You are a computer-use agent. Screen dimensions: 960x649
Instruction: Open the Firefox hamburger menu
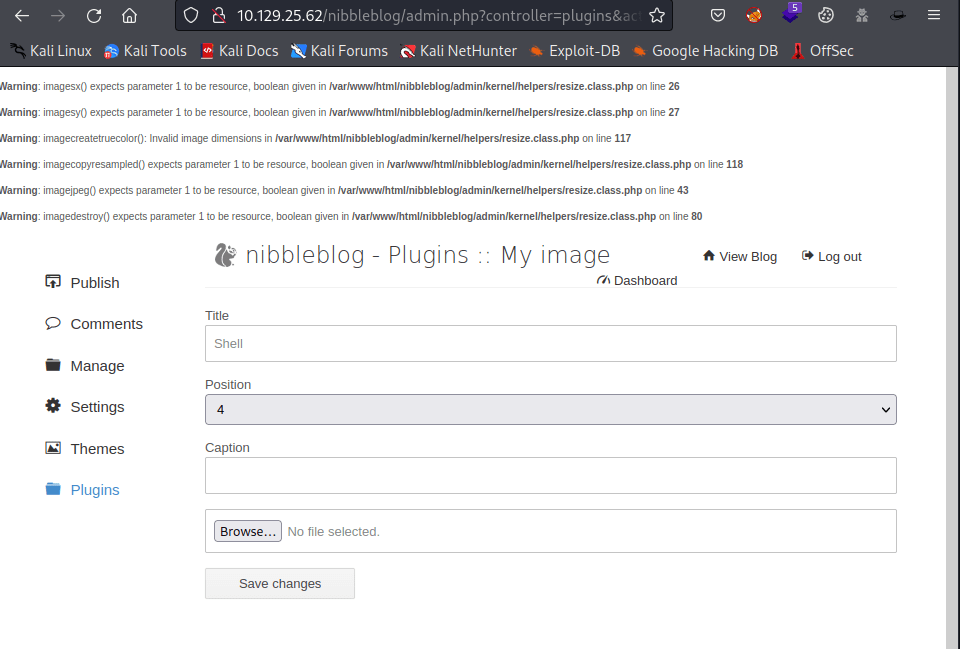(934, 16)
